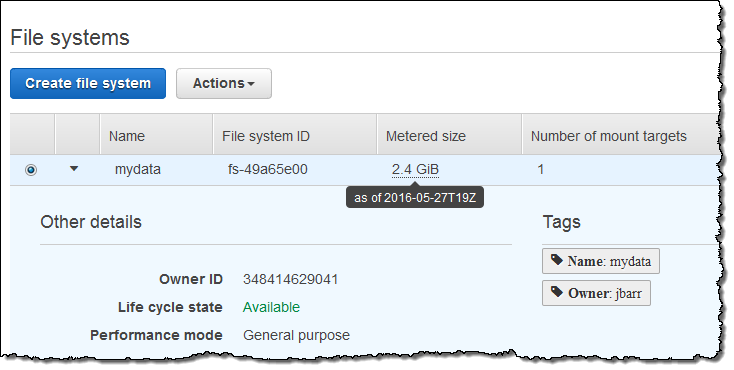Click the mydata name cell in the row
Viewport: 734px width, 370px height.
(138, 169)
